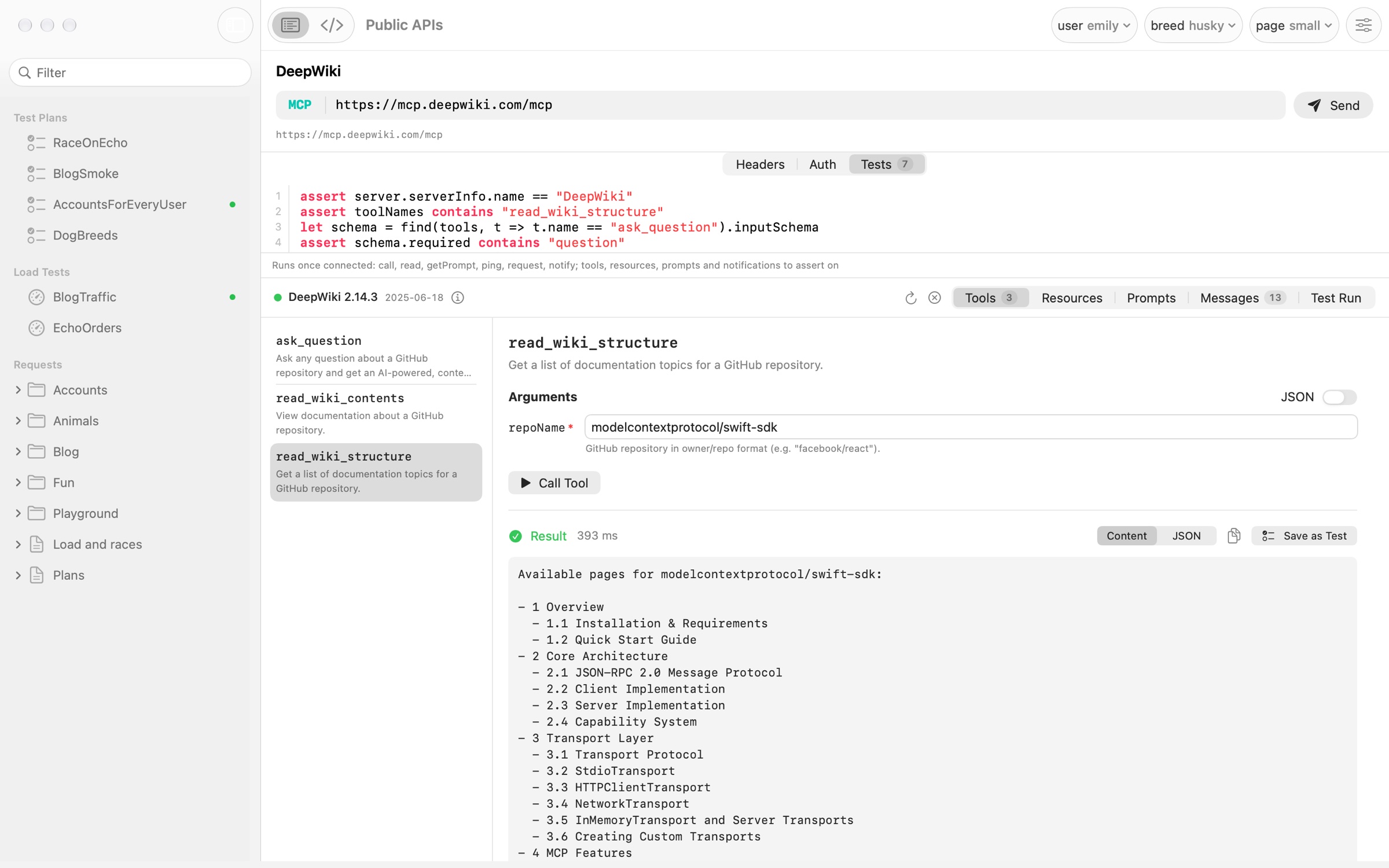Expand the Accounts folder chevron
This screenshot has height=868, width=1389.
(18, 390)
